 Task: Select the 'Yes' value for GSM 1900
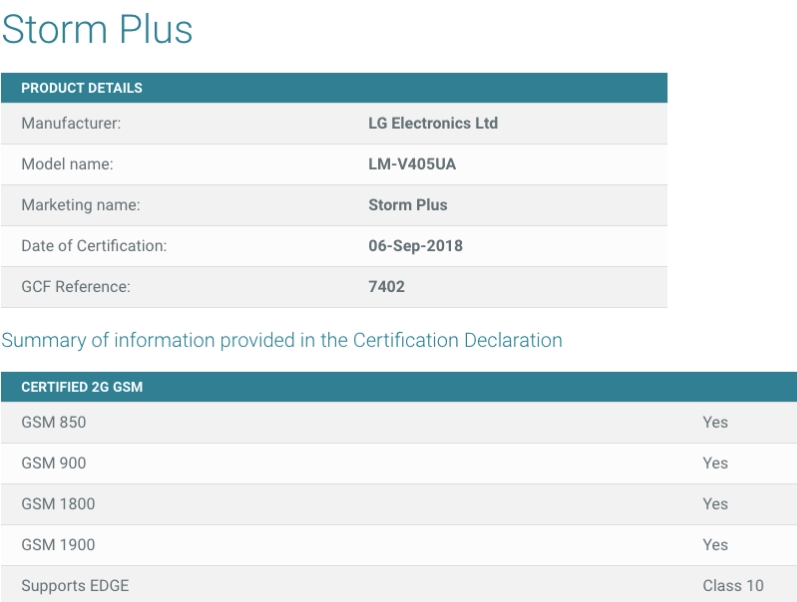coord(715,545)
